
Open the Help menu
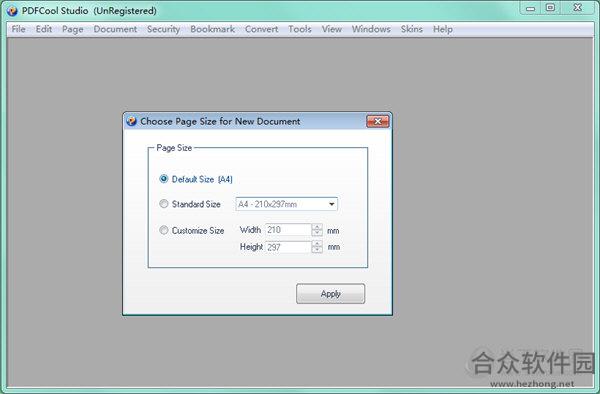tap(443, 29)
